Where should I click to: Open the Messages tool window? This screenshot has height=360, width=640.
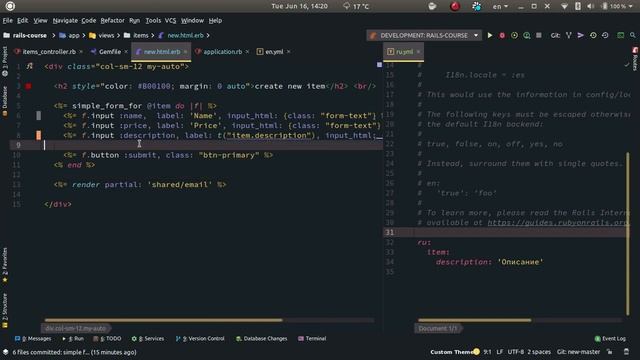coord(33,339)
